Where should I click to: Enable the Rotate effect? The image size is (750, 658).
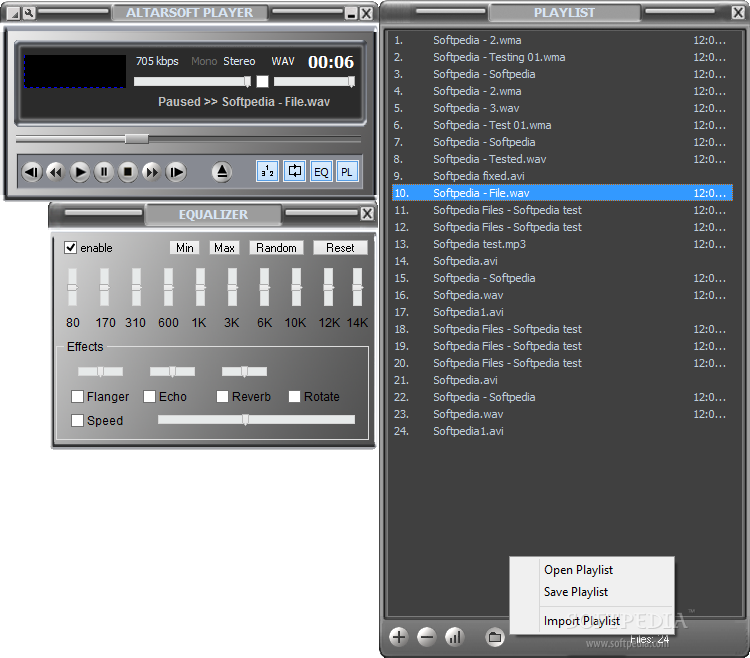(x=295, y=396)
